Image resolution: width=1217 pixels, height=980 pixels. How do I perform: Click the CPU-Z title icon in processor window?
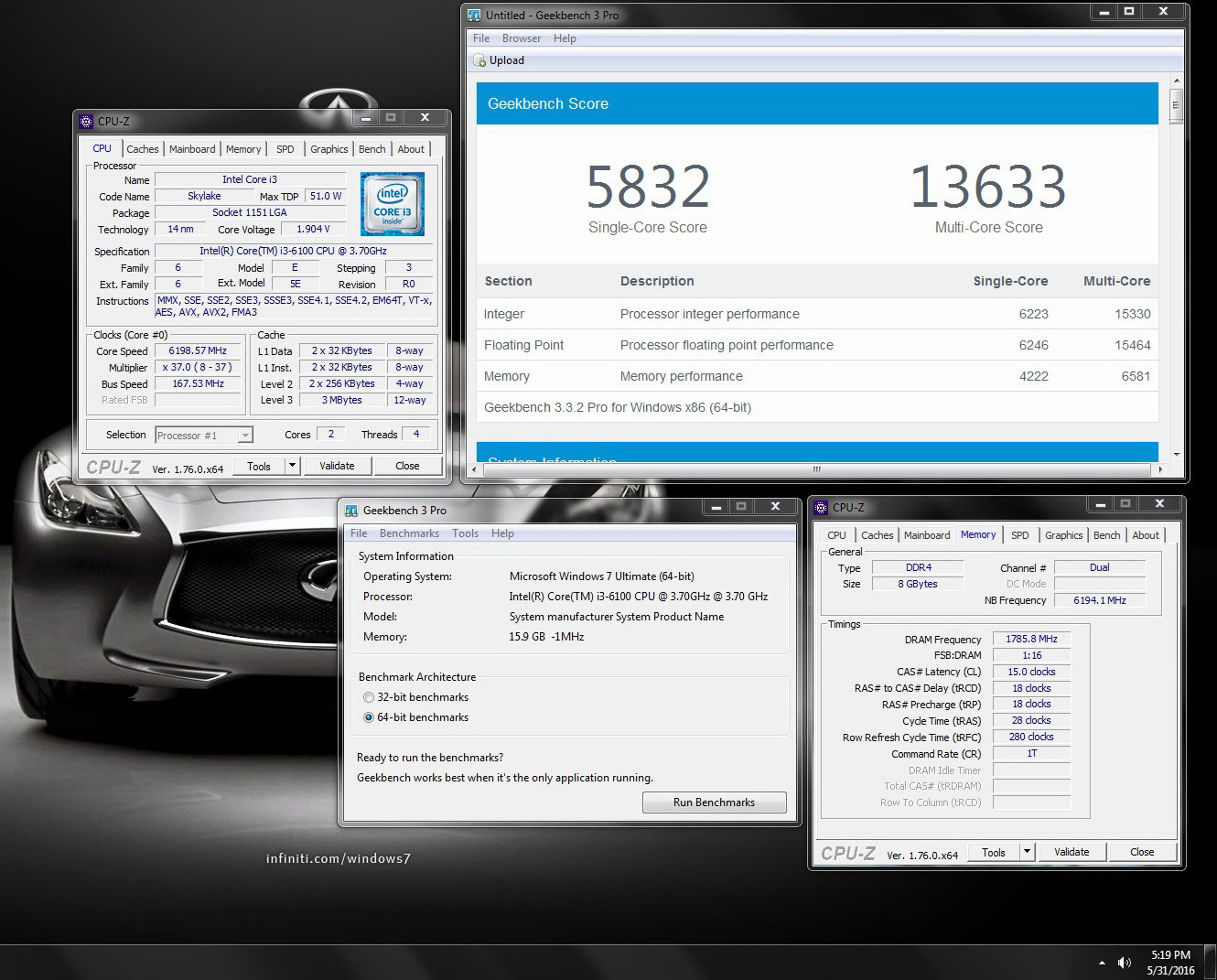click(86, 121)
